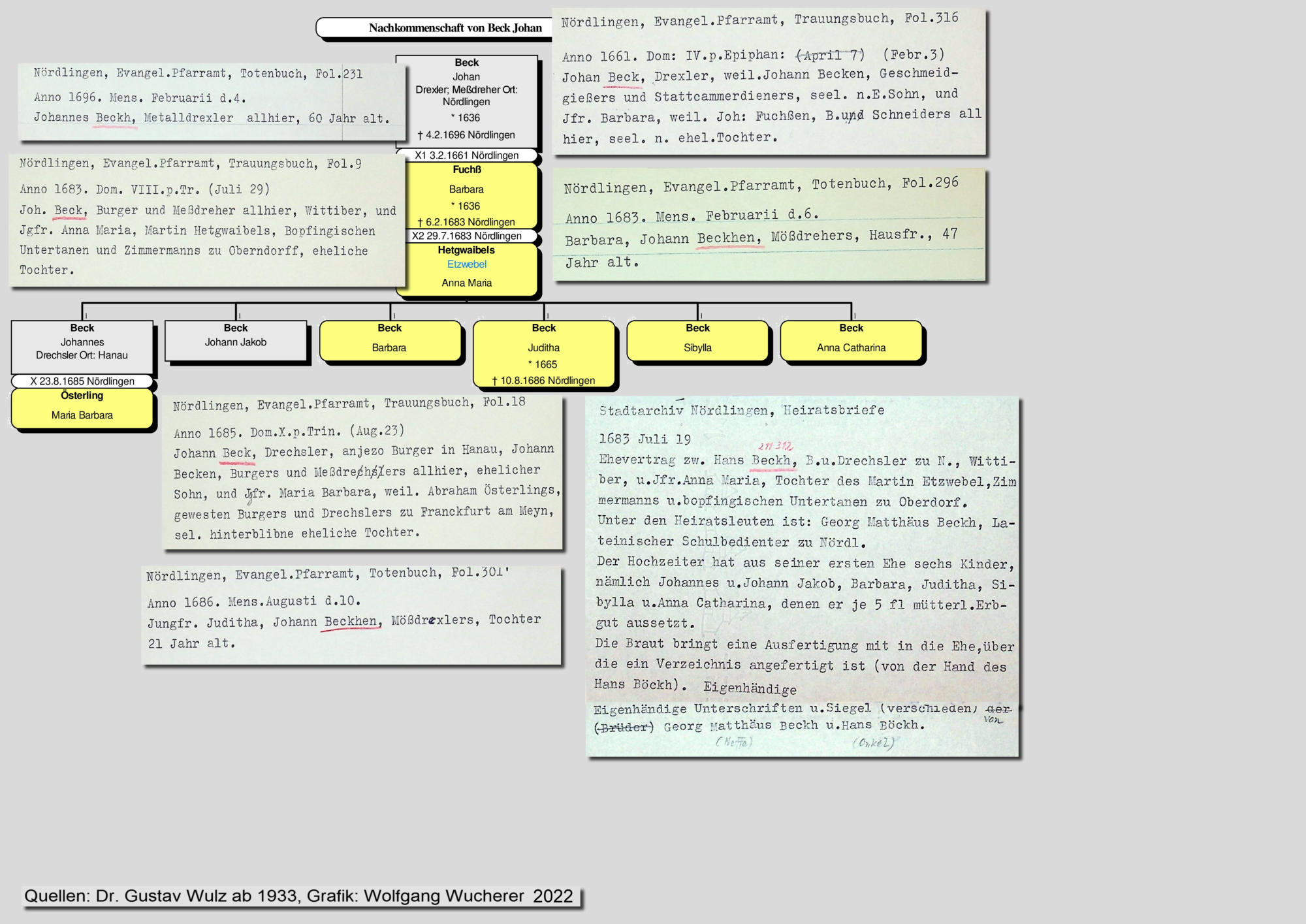Screen dimensions: 1306x924
Task: Select the Beck Johann Jakob box
Action: [x=236, y=340]
